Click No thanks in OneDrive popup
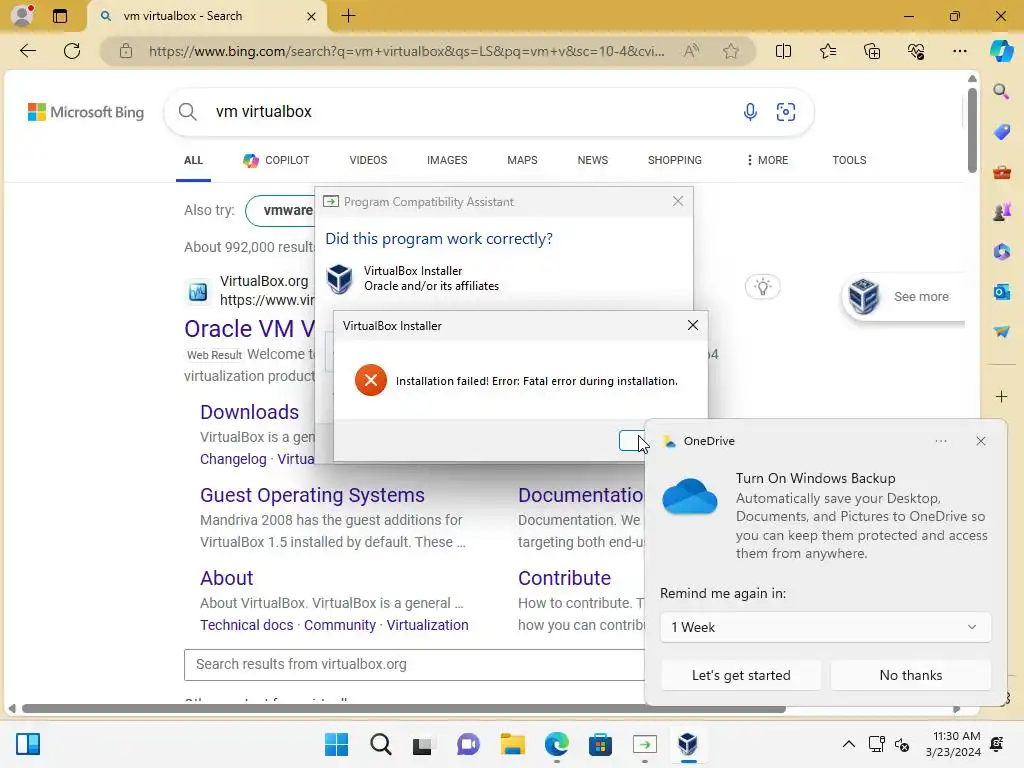 (x=910, y=675)
